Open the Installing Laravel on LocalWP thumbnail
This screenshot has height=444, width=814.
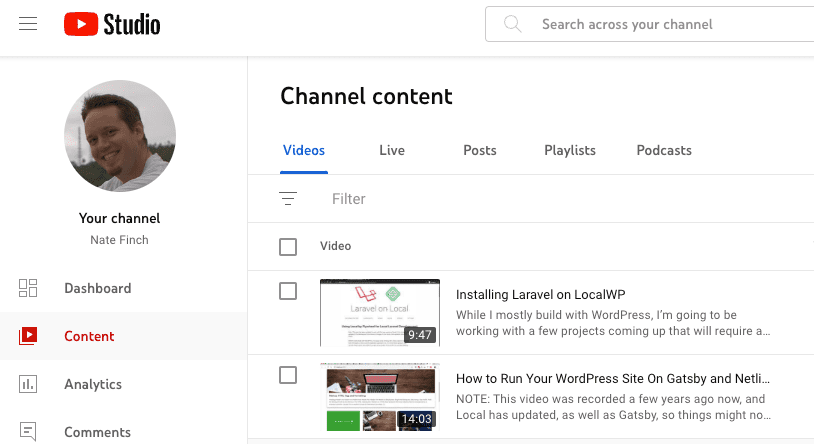pos(380,313)
